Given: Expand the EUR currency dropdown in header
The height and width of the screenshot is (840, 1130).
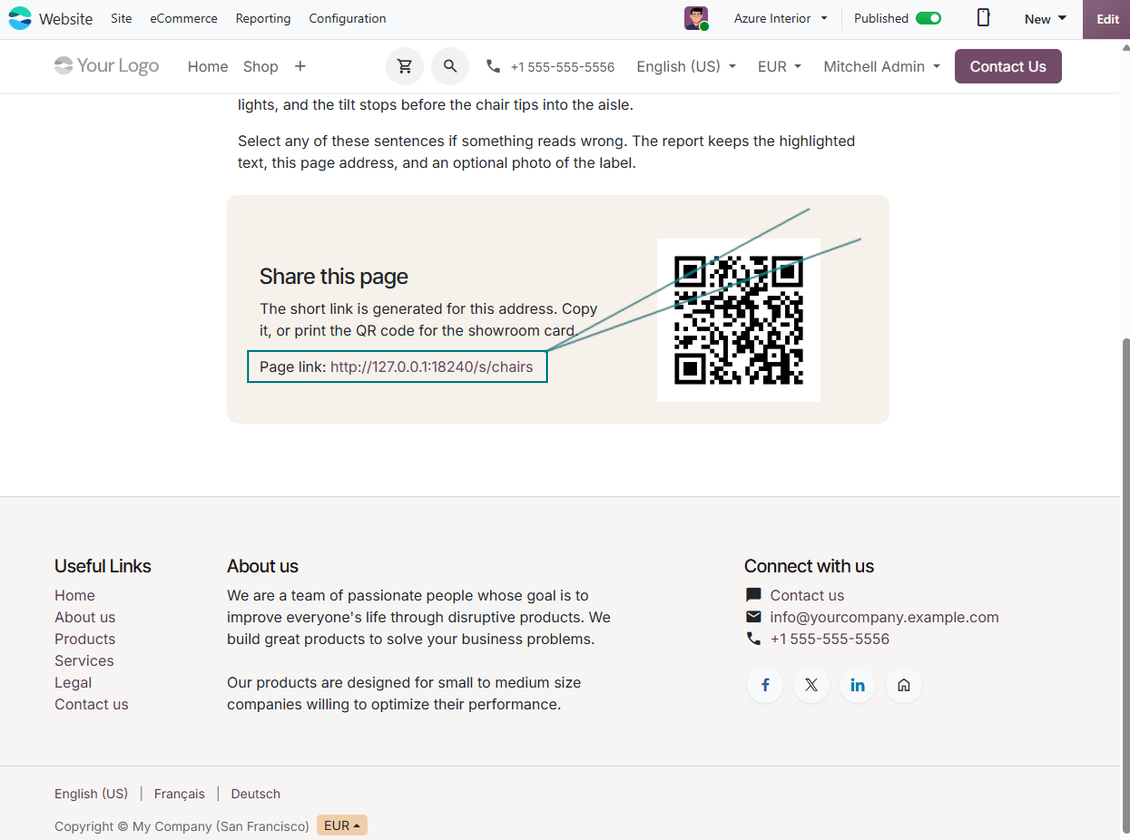Looking at the screenshot, I should click(779, 66).
